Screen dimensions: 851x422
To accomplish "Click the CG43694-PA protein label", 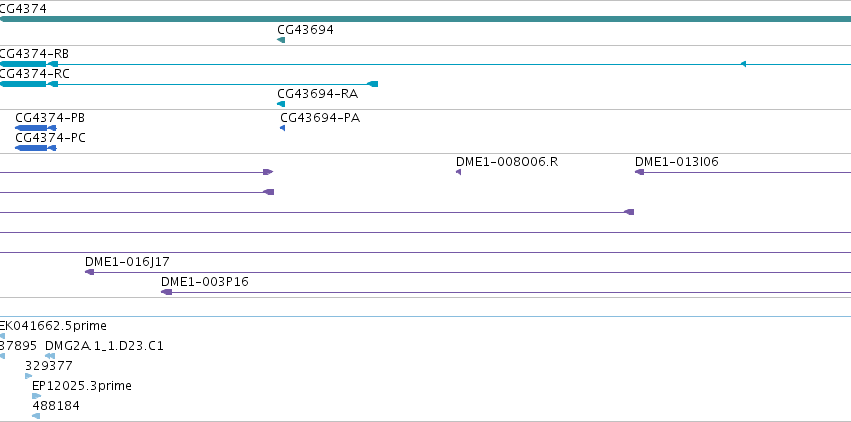I will (x=320, y=118).
